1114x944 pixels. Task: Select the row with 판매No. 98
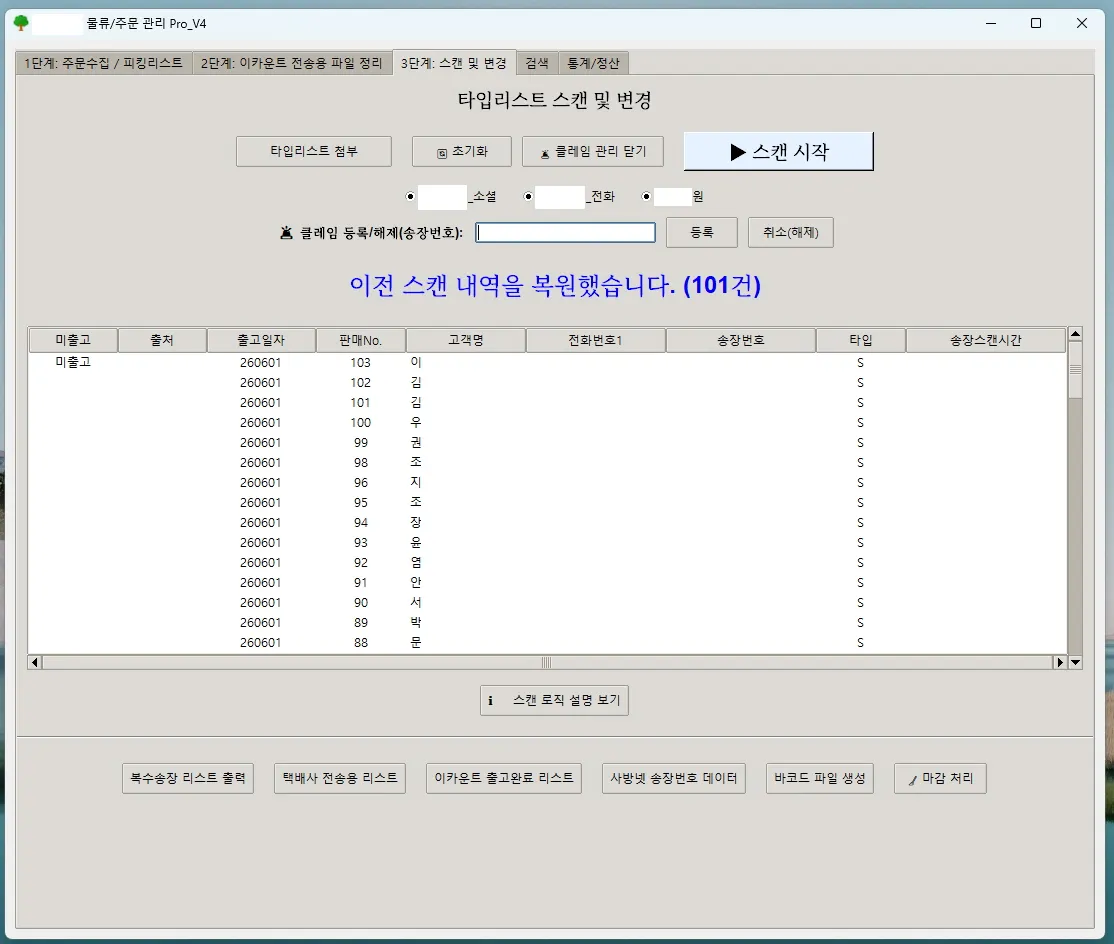[x=547, y=462]
